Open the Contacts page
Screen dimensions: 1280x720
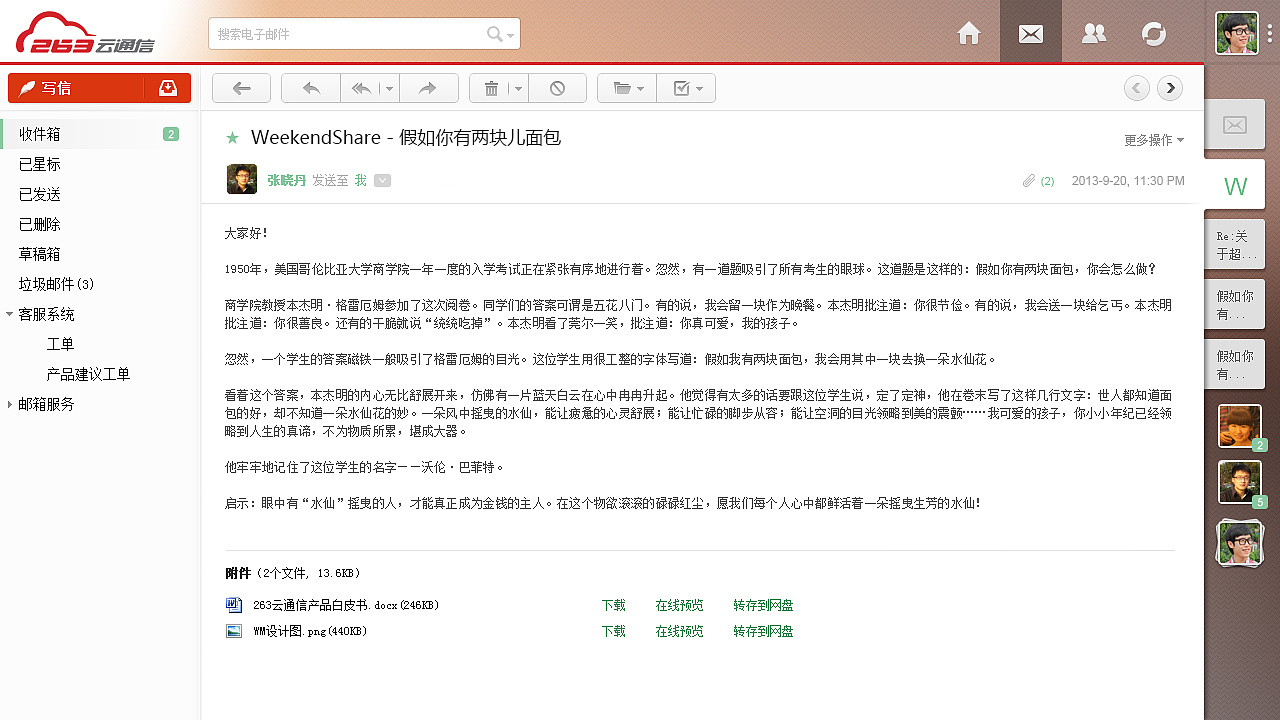1093,33
